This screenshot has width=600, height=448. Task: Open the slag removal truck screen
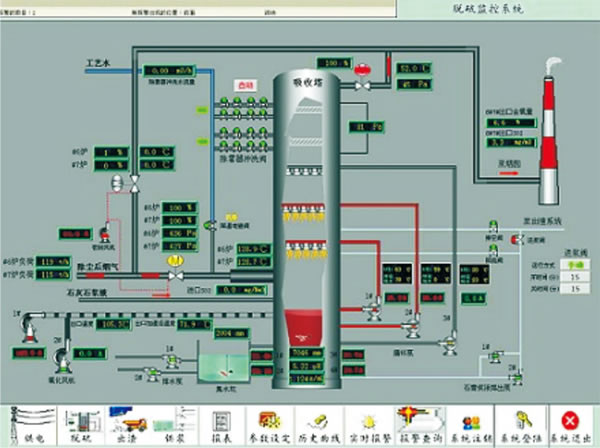[127, 425]
